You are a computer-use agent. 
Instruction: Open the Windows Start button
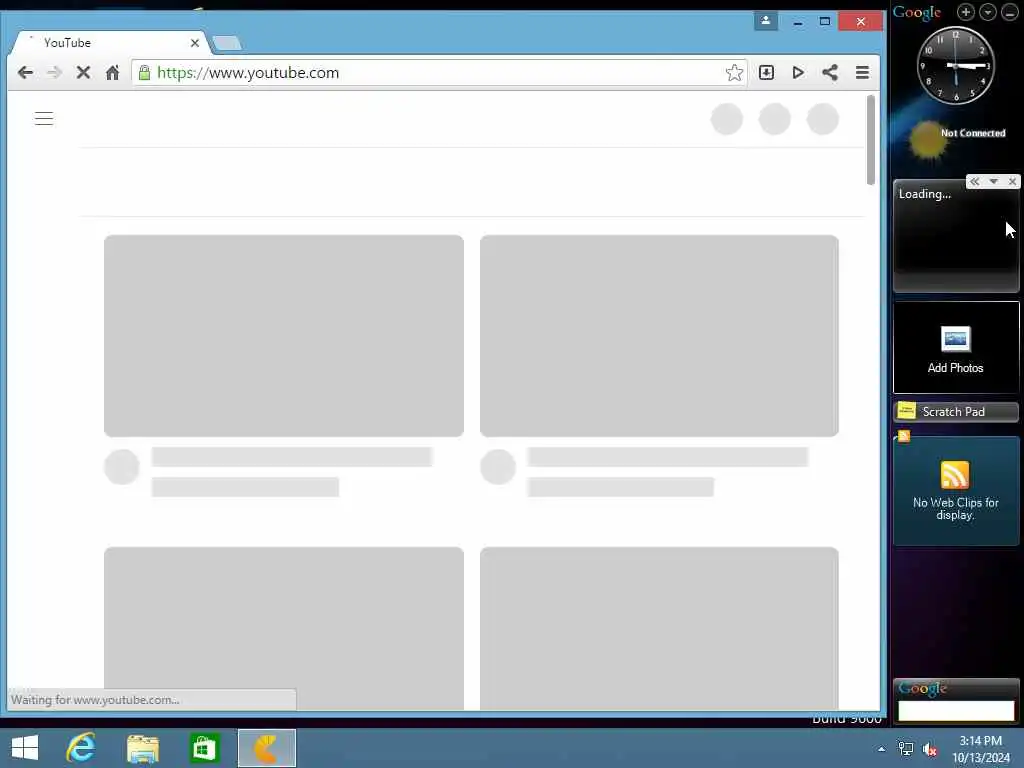[x=25, y=748]
